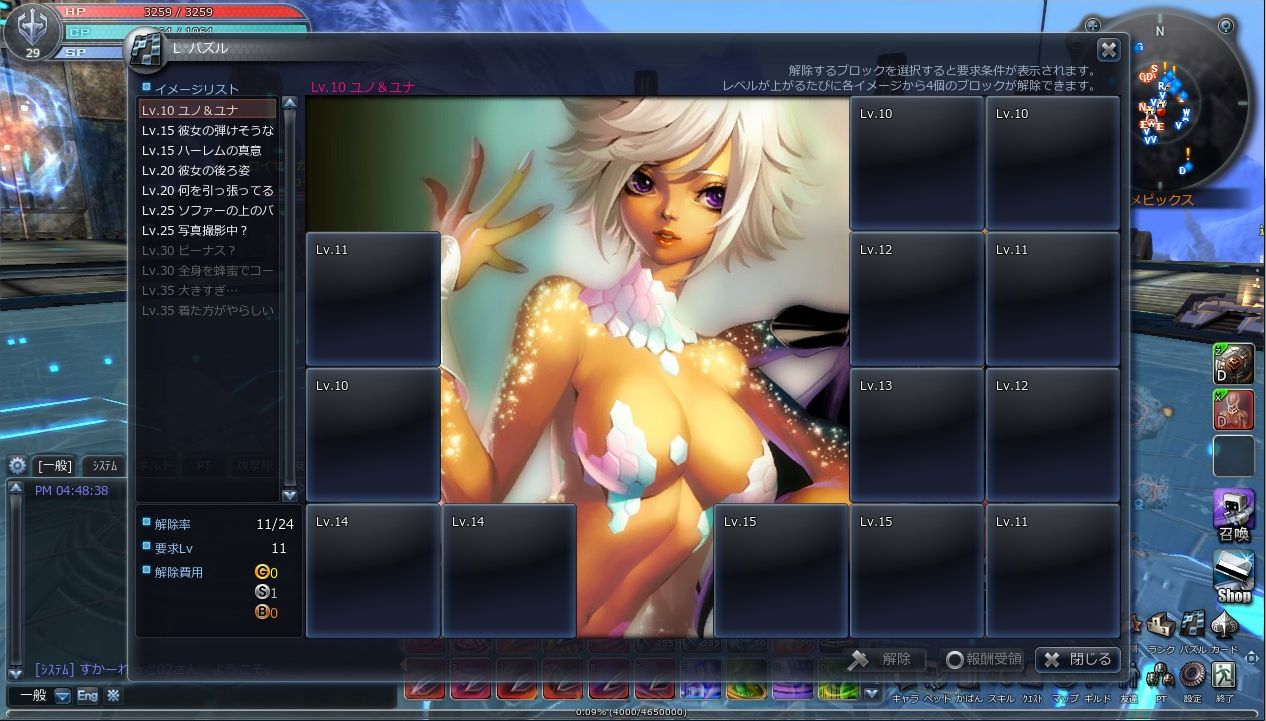Click the silver S coin icon

[x=262, y=592]
